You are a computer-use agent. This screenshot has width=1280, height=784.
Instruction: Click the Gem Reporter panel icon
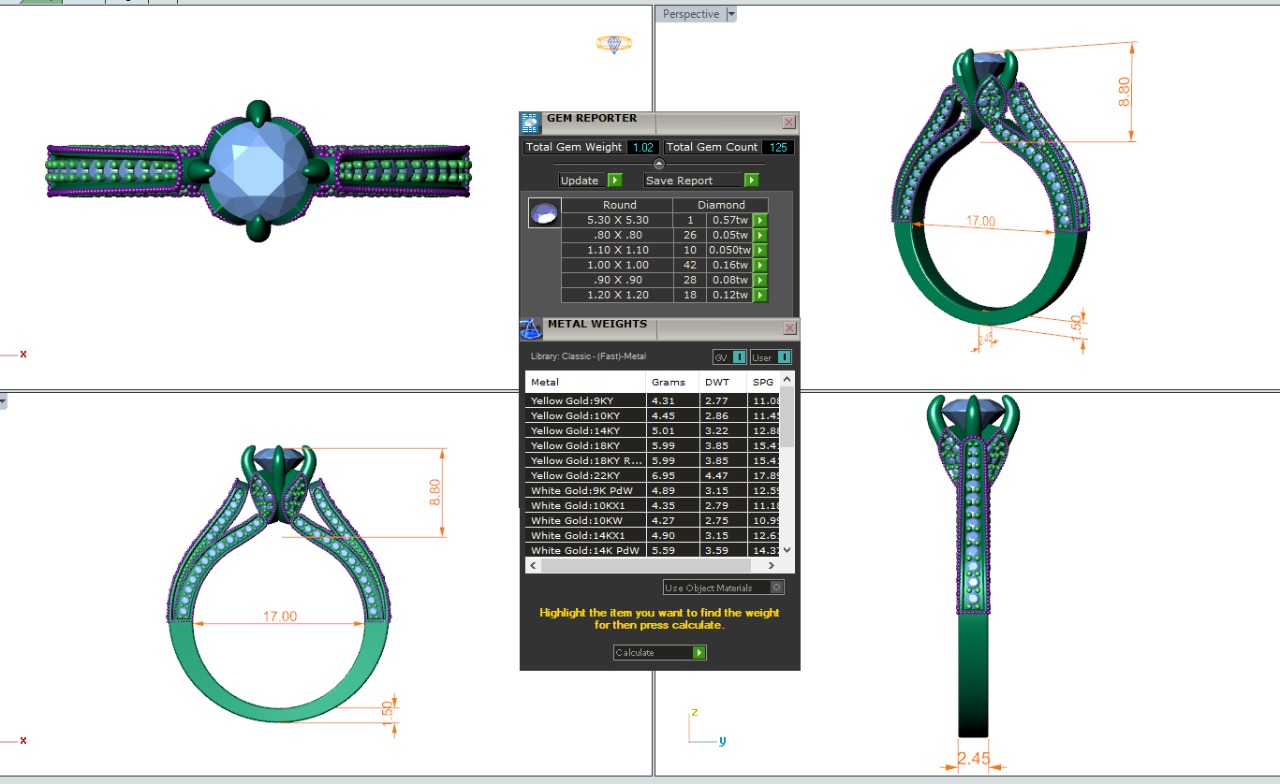[x=530, y=123]
